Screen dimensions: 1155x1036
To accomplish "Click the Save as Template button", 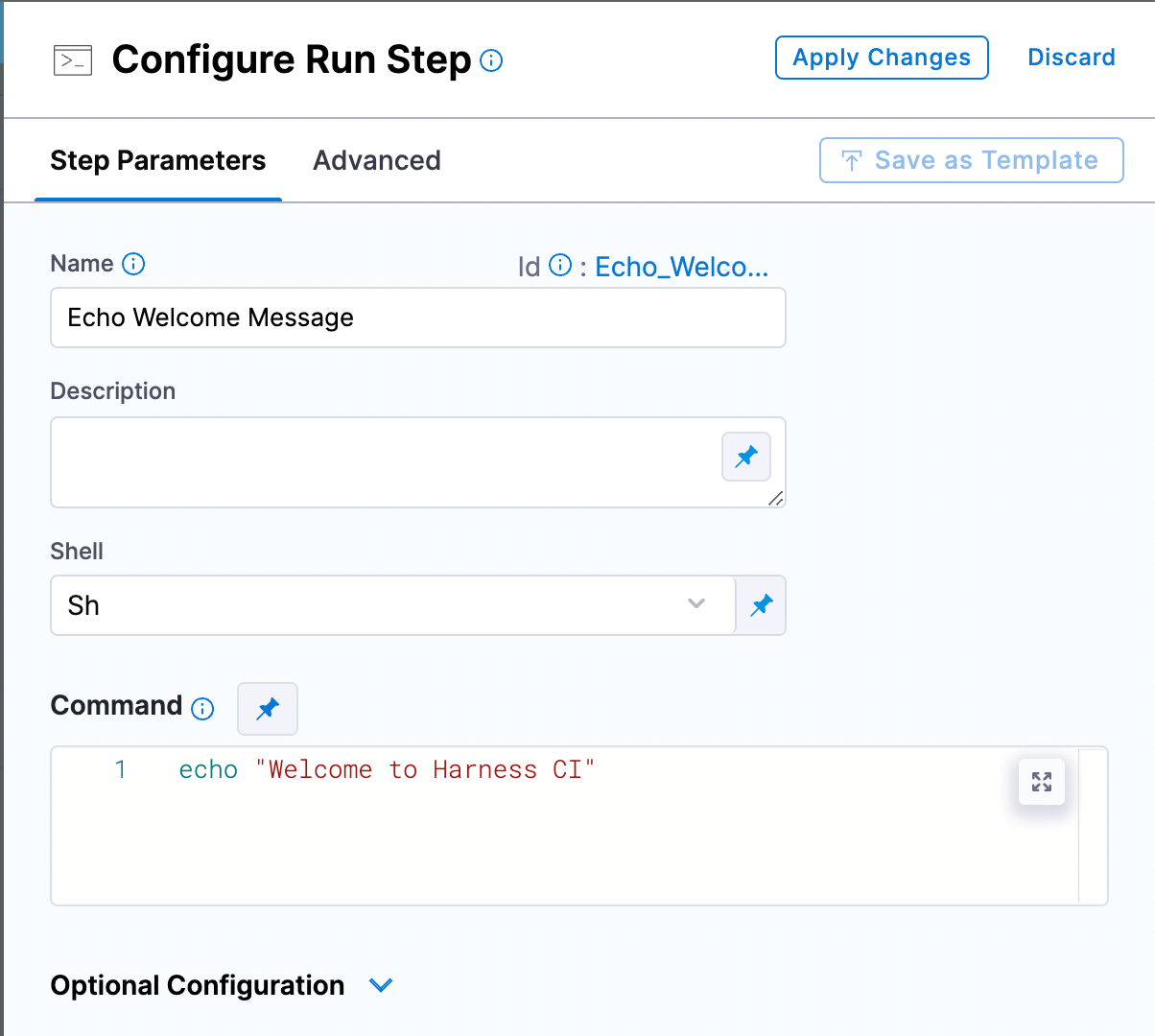I will (x=971, y=160).
